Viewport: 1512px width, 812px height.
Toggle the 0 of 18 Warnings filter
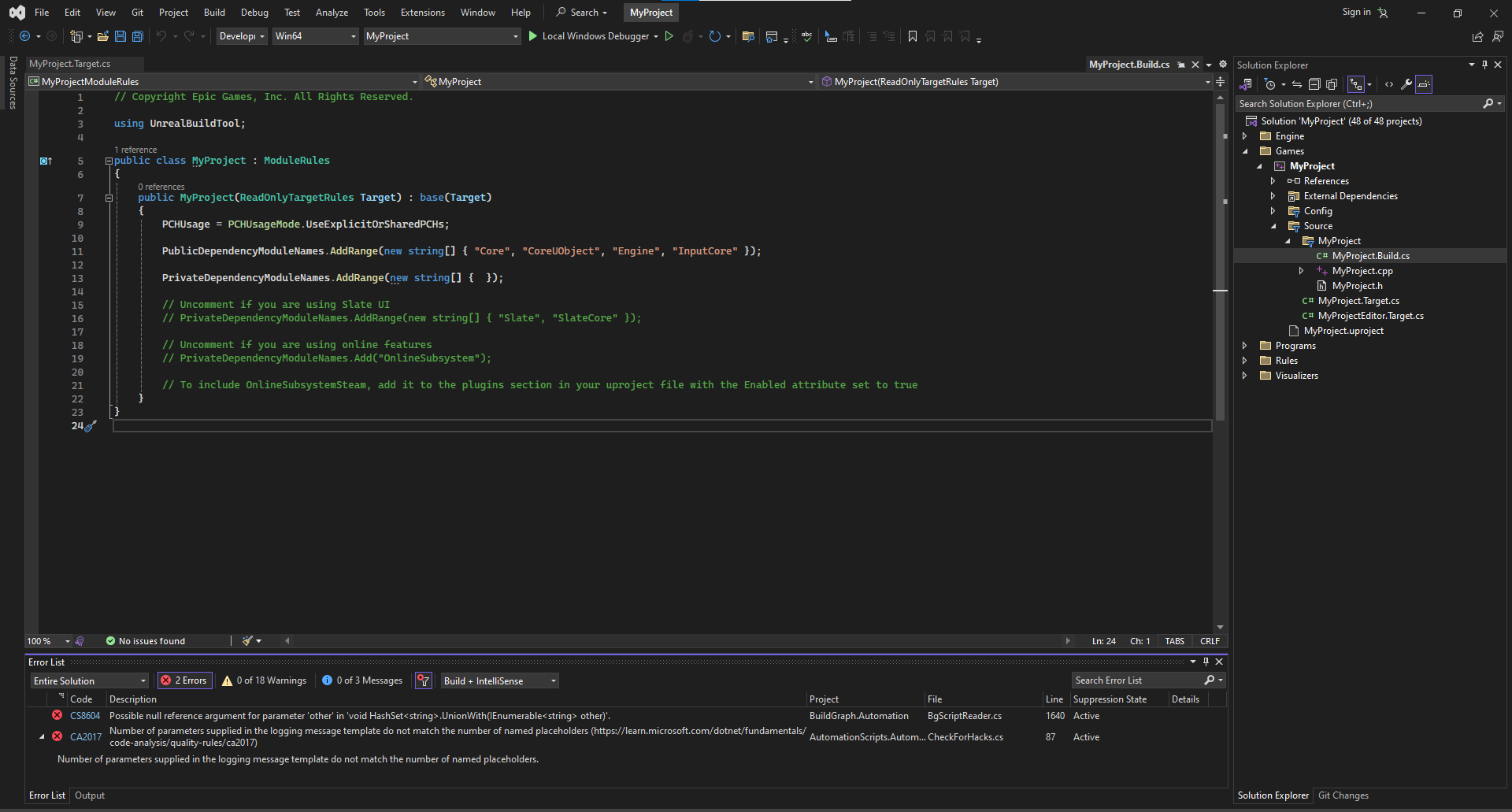coord(265,680)
